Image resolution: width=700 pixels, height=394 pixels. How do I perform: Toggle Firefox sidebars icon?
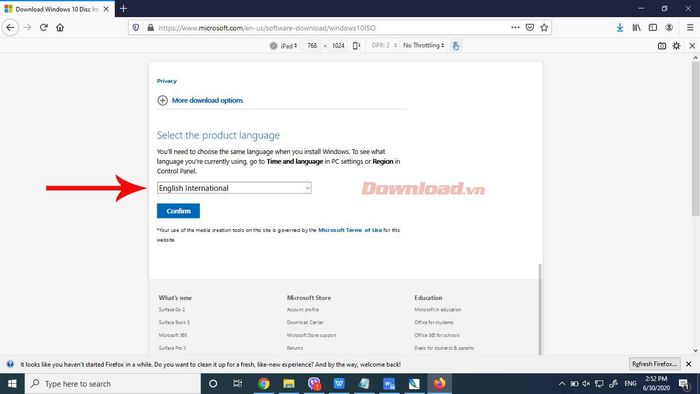click(x=653, y=28)
